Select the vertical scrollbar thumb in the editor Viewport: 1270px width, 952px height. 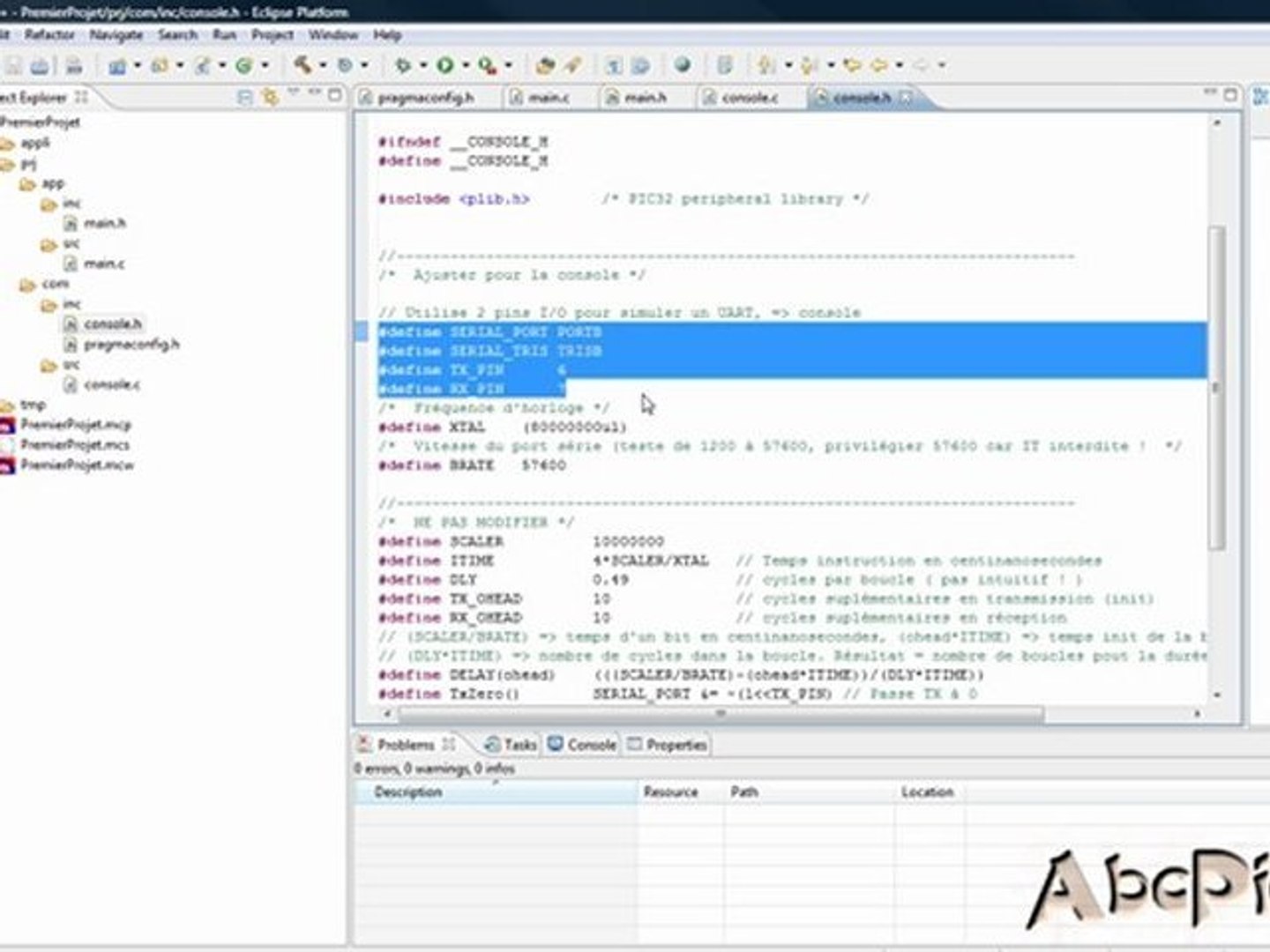(x=1216, y=388)
